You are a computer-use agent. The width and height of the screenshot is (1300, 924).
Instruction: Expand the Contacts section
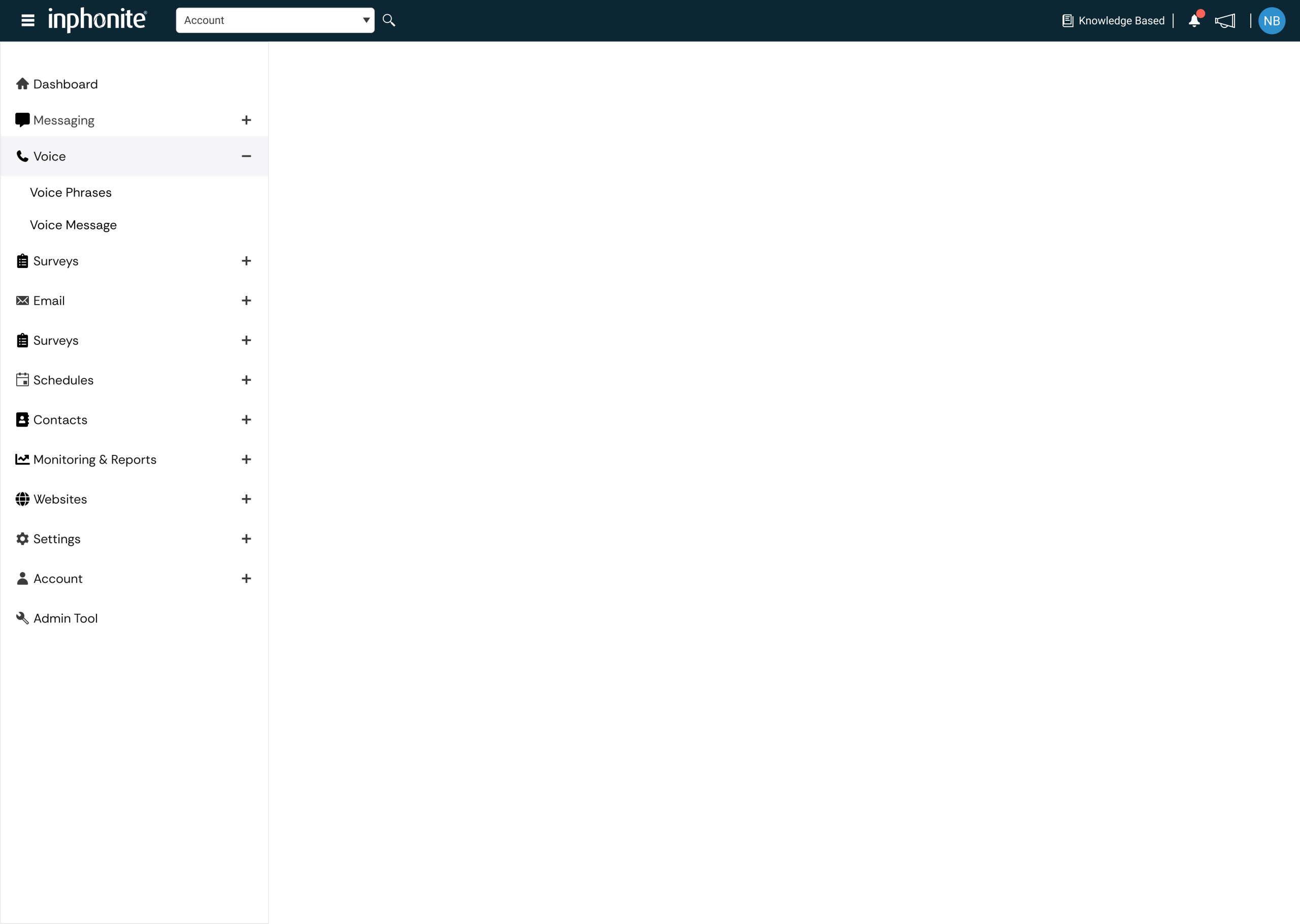(x=246, y=420)
